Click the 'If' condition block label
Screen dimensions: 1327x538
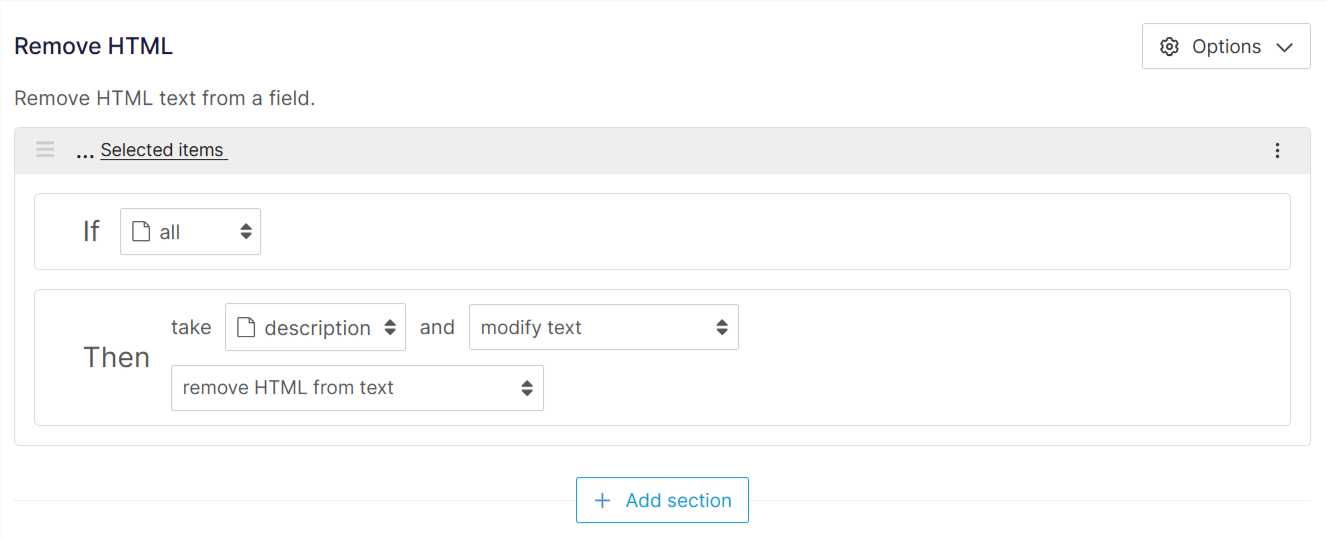click(91, 232)
